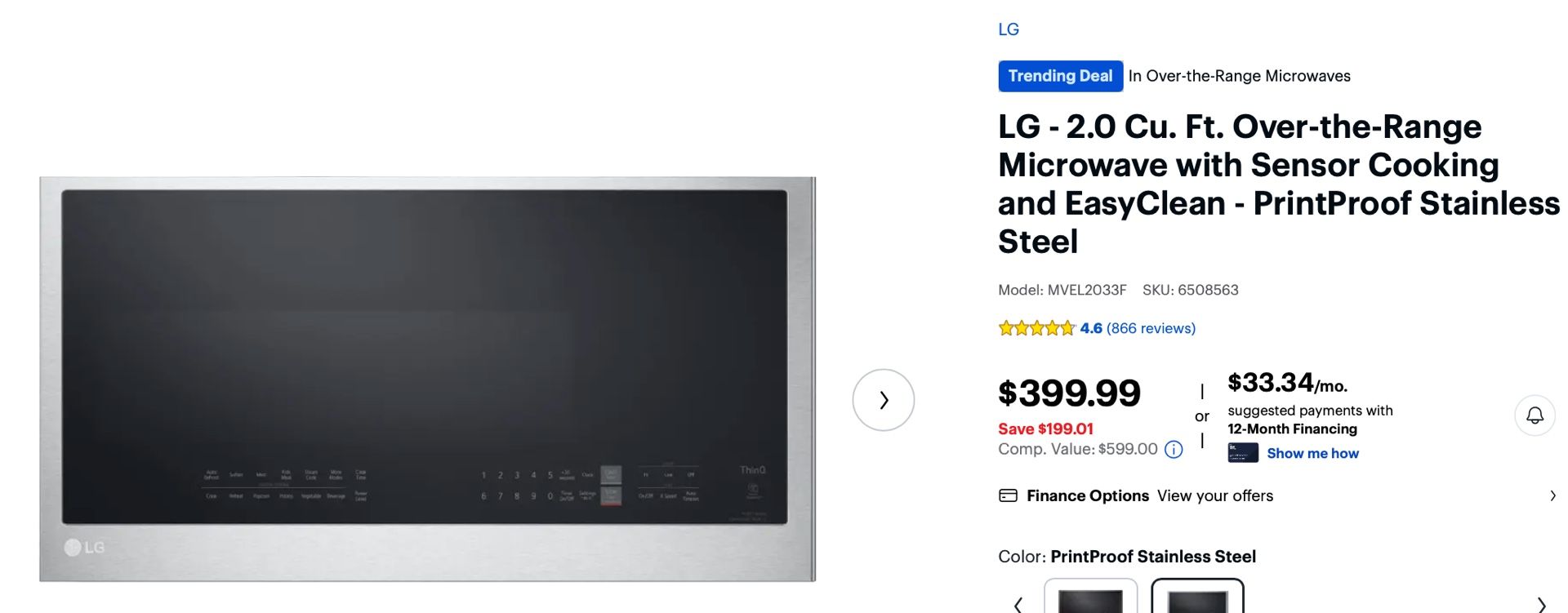
Task: Open the LG brand link
Action: click(1009, 29)
